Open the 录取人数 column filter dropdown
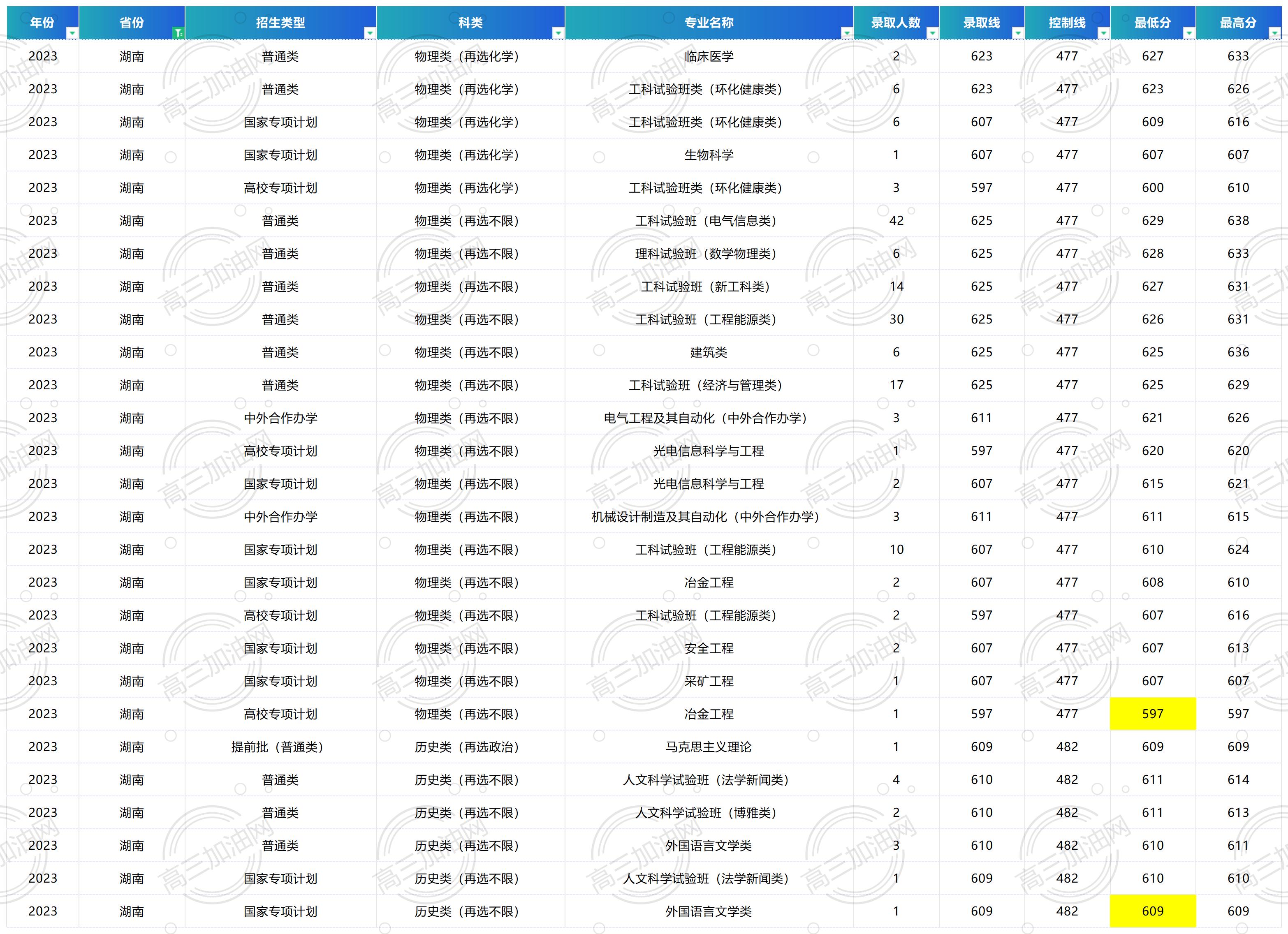The width and height of the screenshot is (1288, 934). tap(933, 33)
